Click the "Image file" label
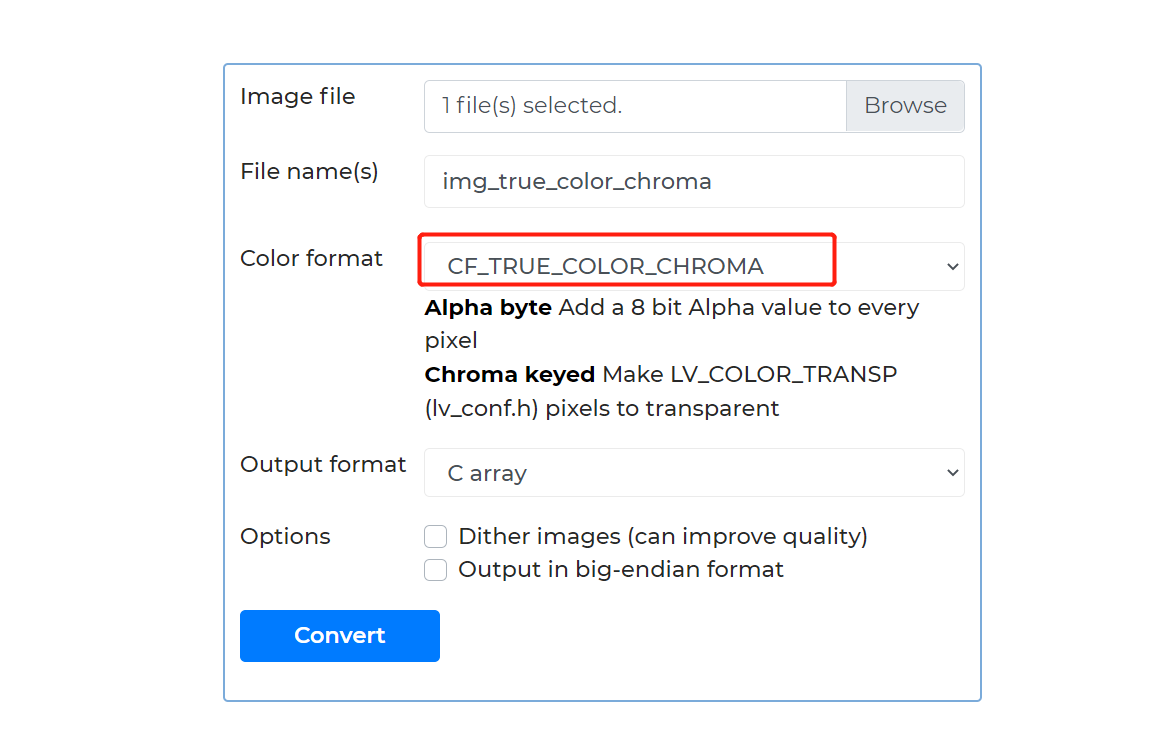This screenshot has height=754, width=1175. (x=298, y=97)
